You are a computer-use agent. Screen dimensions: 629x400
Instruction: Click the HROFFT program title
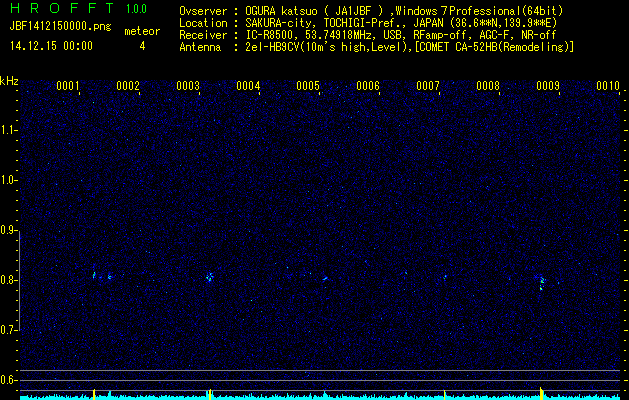tap(62, 8)
